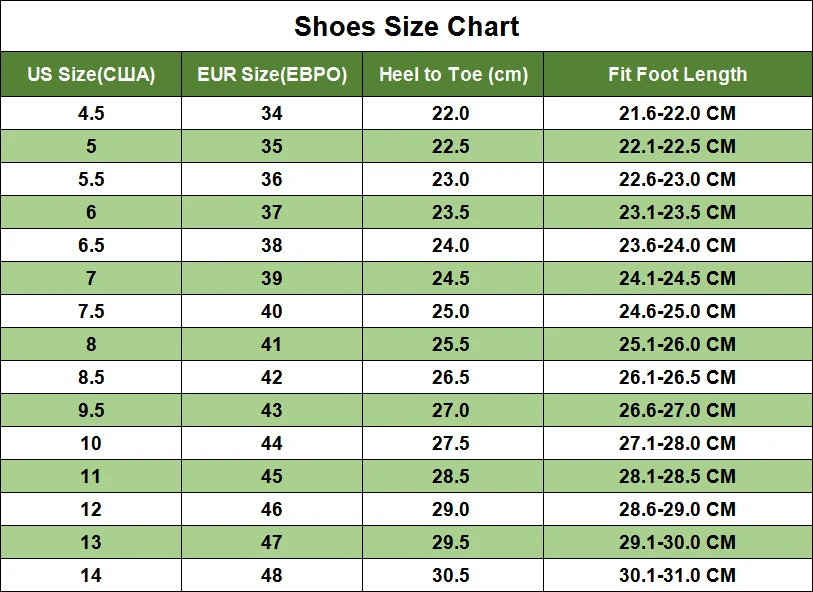Viewport: 813px width, 592px height.
Task: Select US size 6.5 cell
Action: click(x=91, y=245)
